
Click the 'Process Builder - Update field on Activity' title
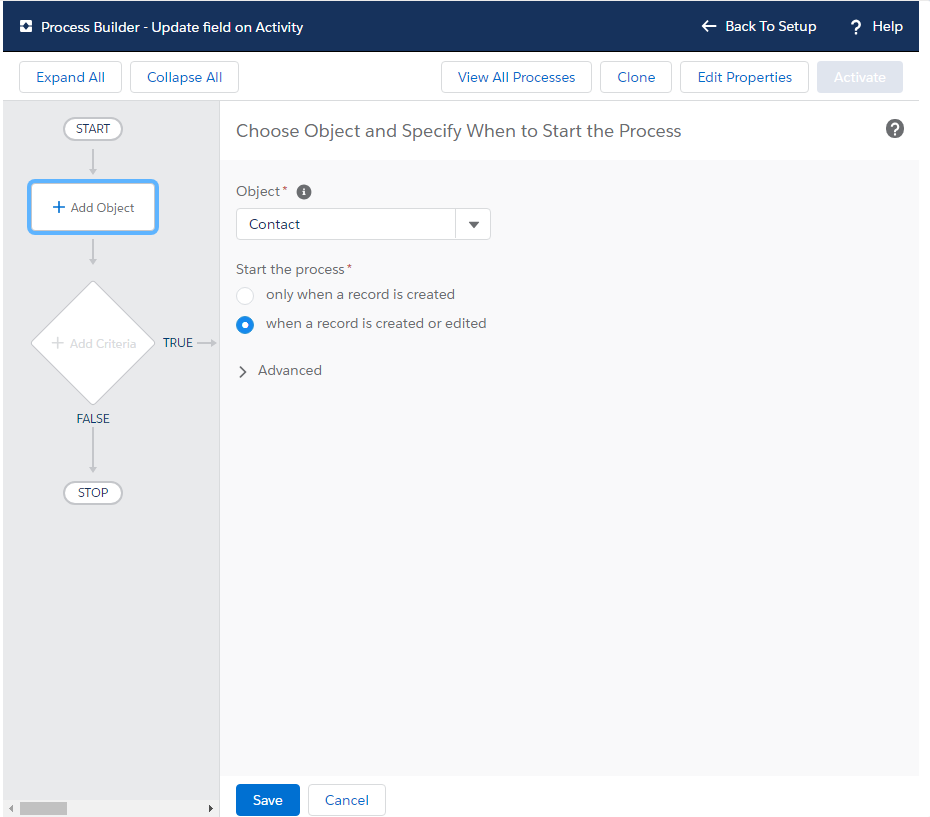172,27
